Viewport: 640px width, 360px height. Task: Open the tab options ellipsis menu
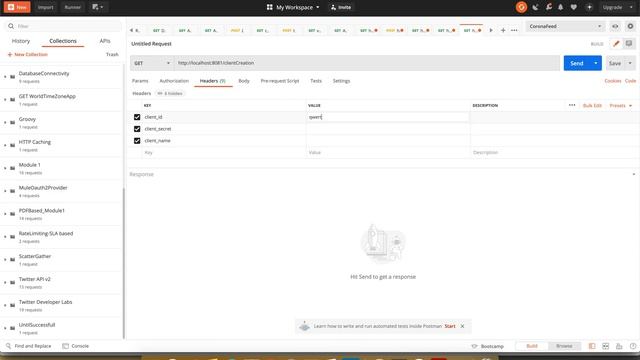click(x=514, y=30)
